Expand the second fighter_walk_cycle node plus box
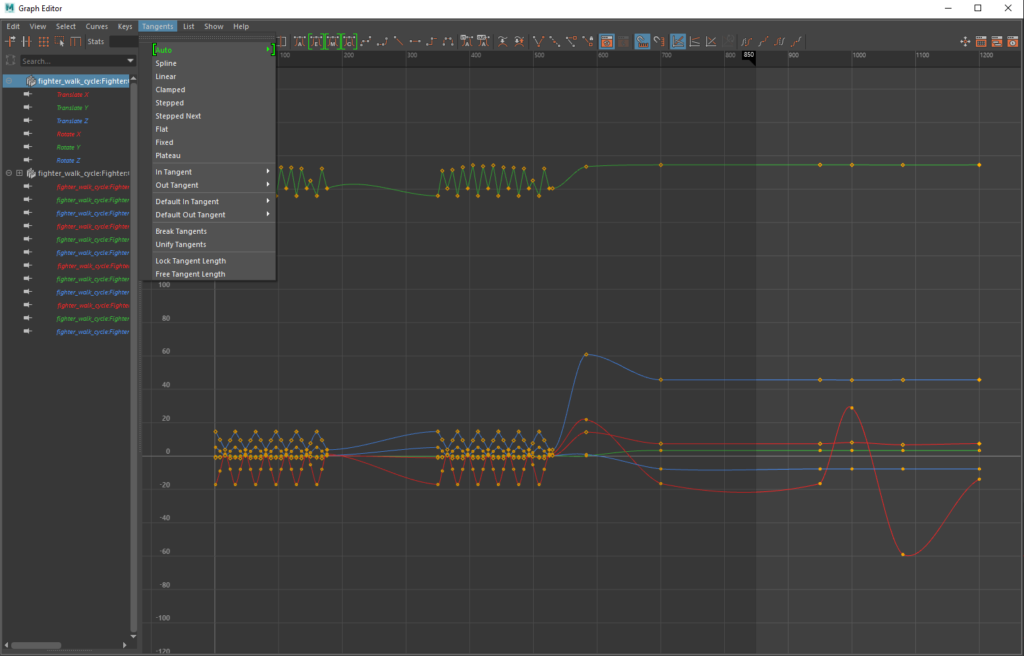This screenshot has width=1024, height=656. click(19, 173)
